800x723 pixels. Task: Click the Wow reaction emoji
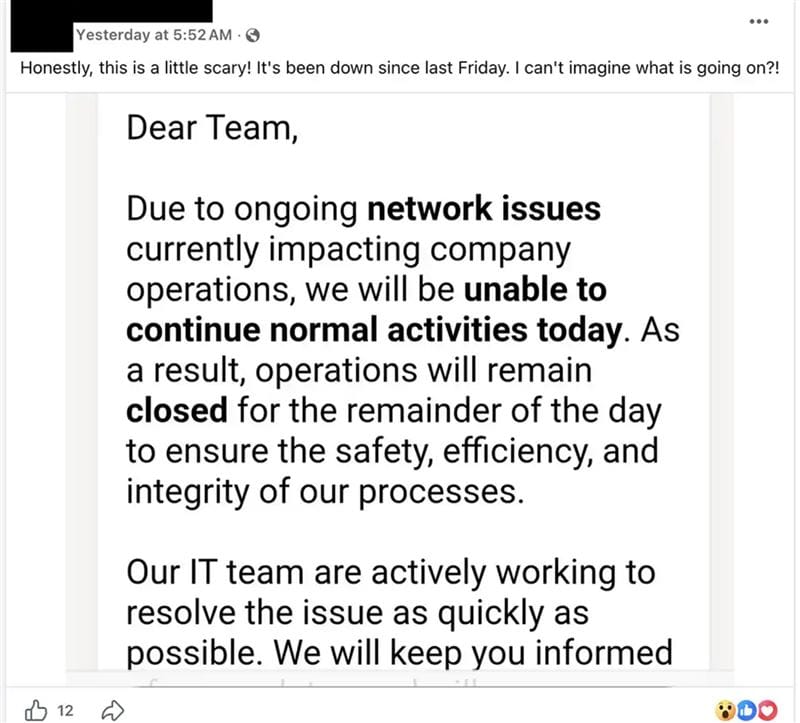pyautogui.click(x=725, y=710)
